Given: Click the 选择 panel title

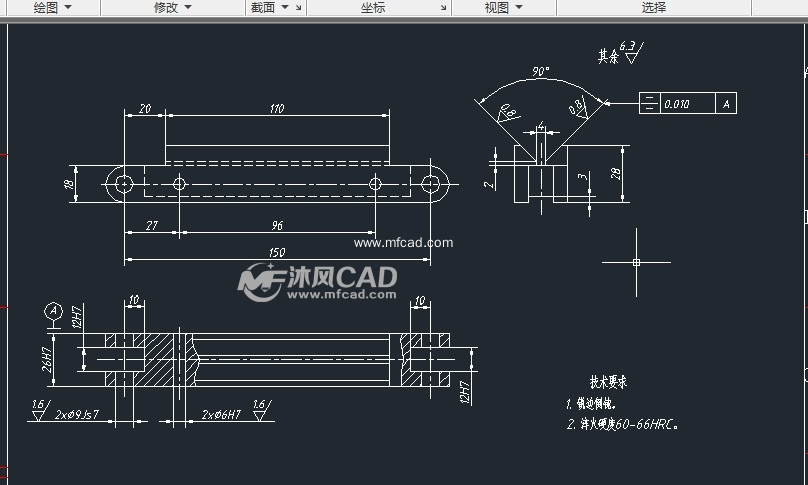Looking at the screenshot, I should (x=654, y=7).
